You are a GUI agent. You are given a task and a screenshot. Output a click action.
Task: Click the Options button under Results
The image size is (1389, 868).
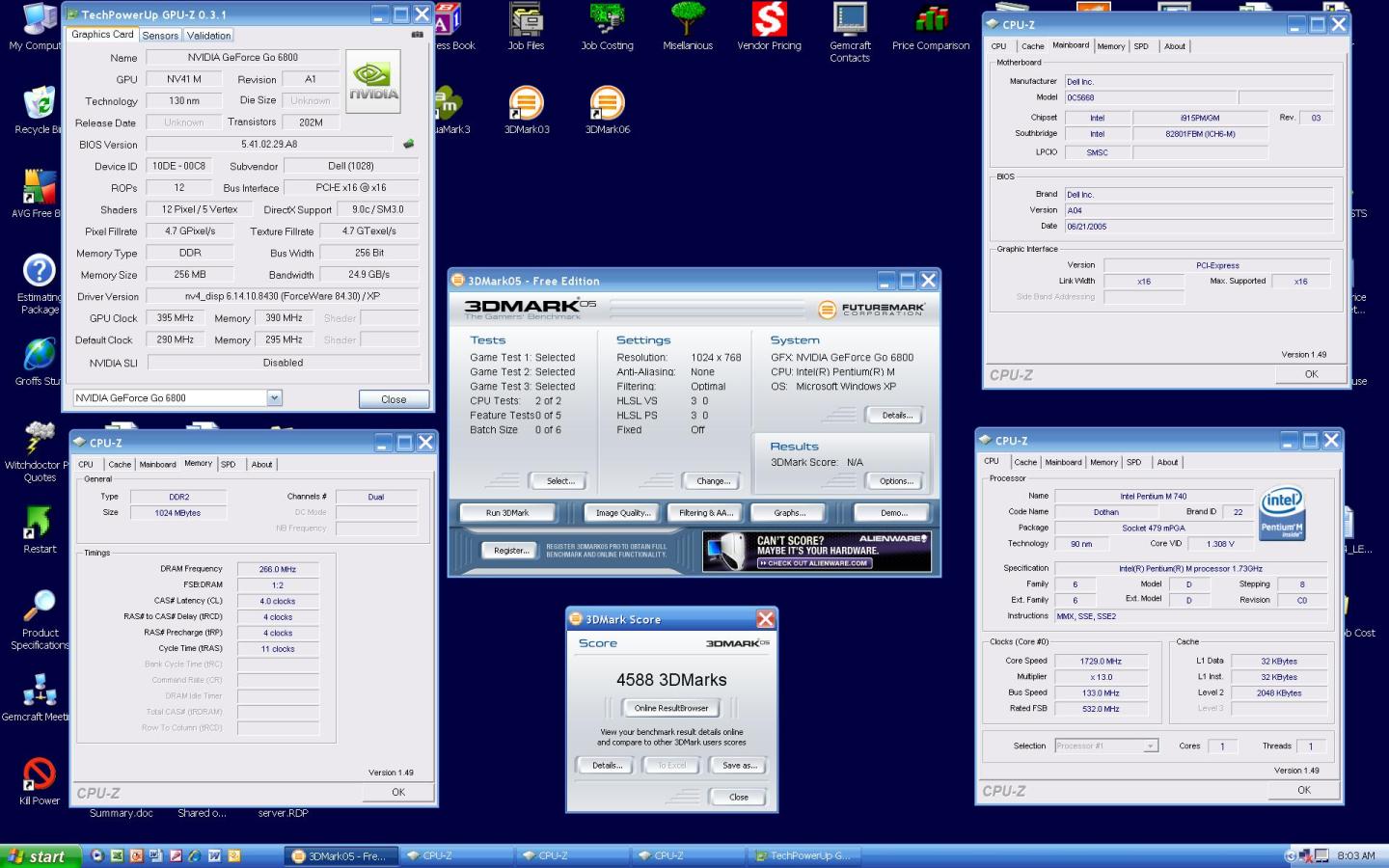point(896,481)
